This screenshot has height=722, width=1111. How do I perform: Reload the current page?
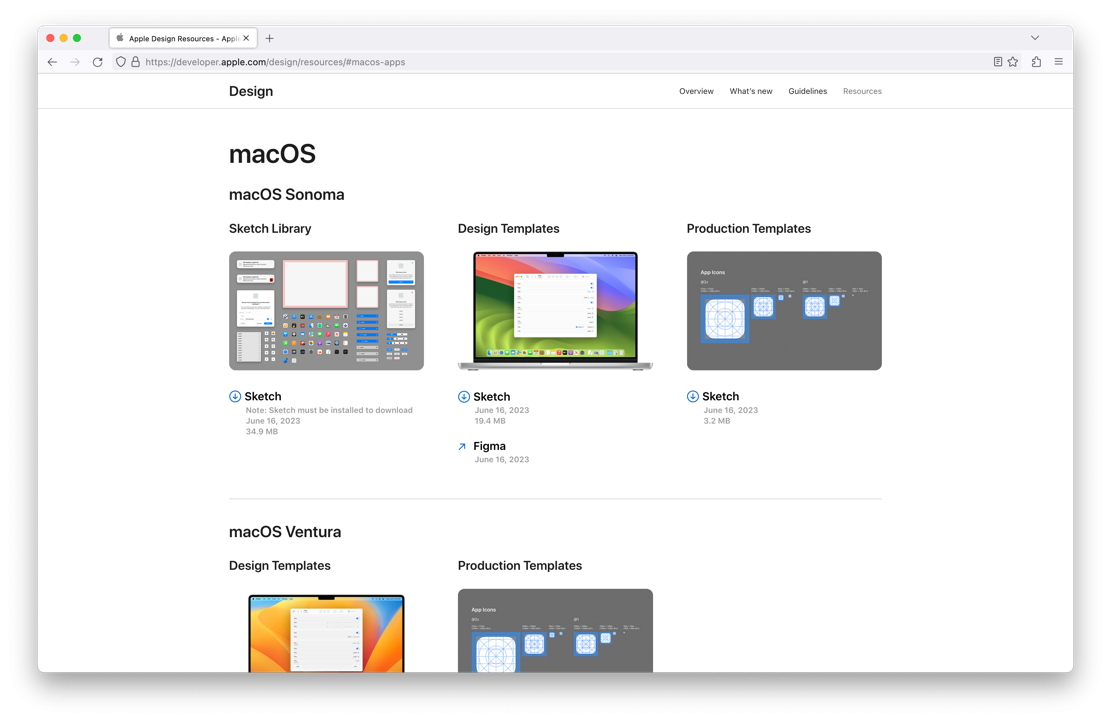(97, 62)
